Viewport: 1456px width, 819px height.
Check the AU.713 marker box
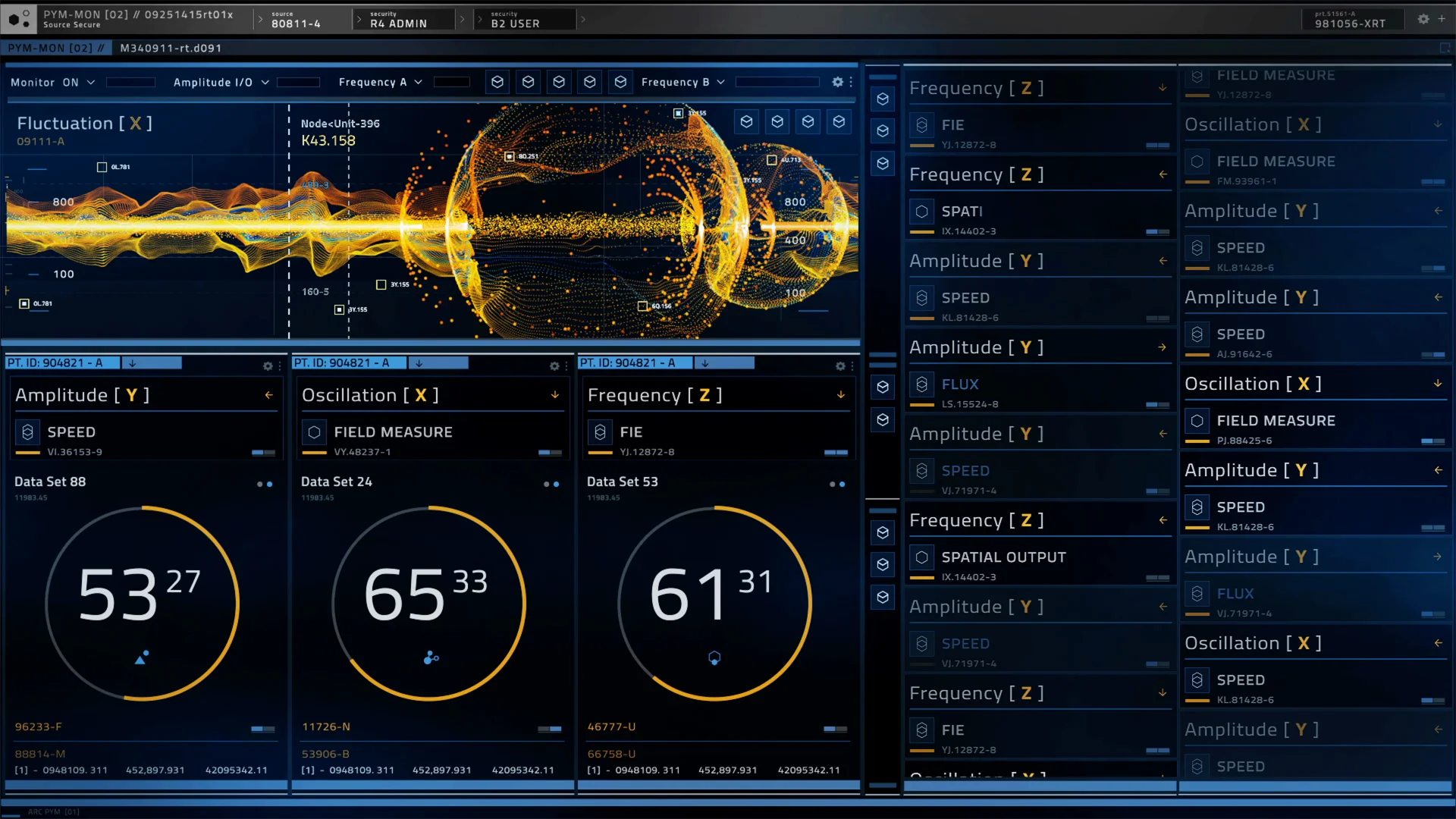[771, 160]
